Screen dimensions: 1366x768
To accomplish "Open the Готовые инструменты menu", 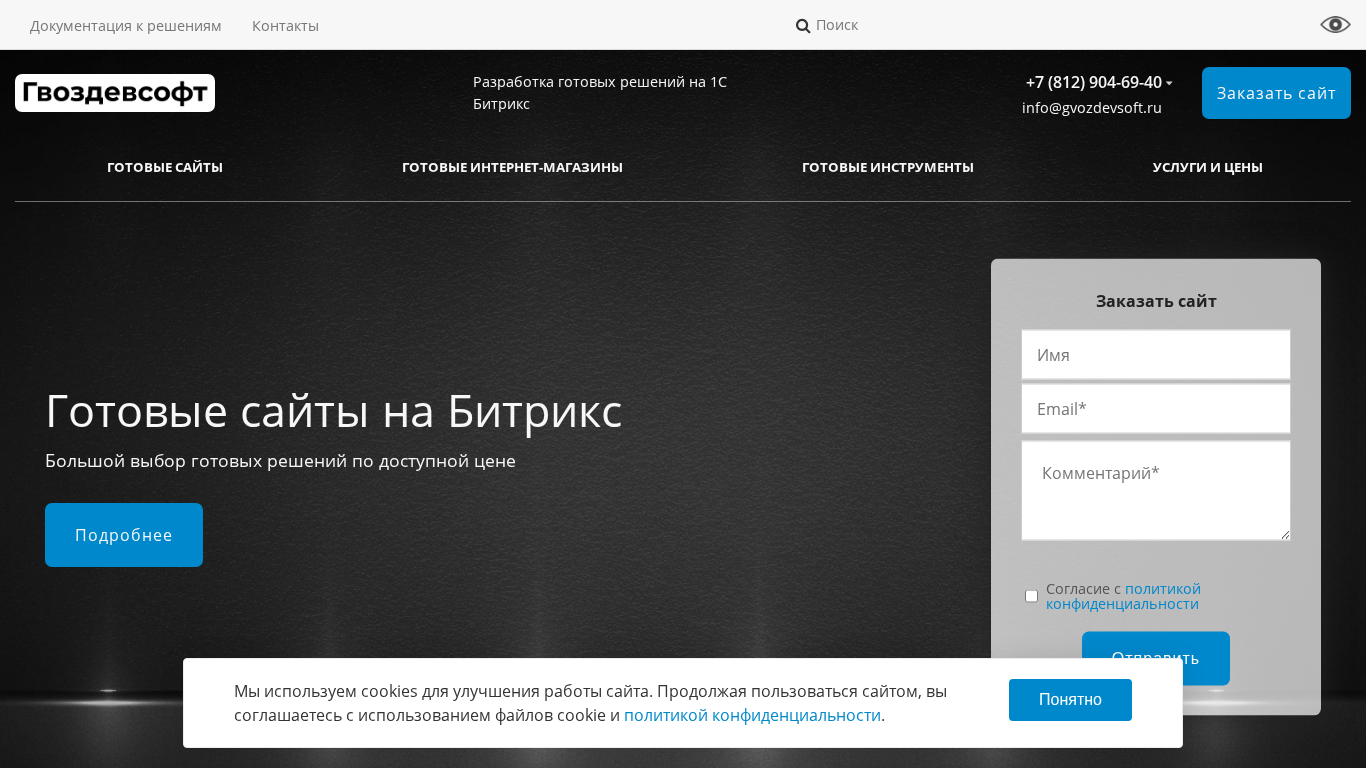I will pyautogui.click(x=888, y=167).
